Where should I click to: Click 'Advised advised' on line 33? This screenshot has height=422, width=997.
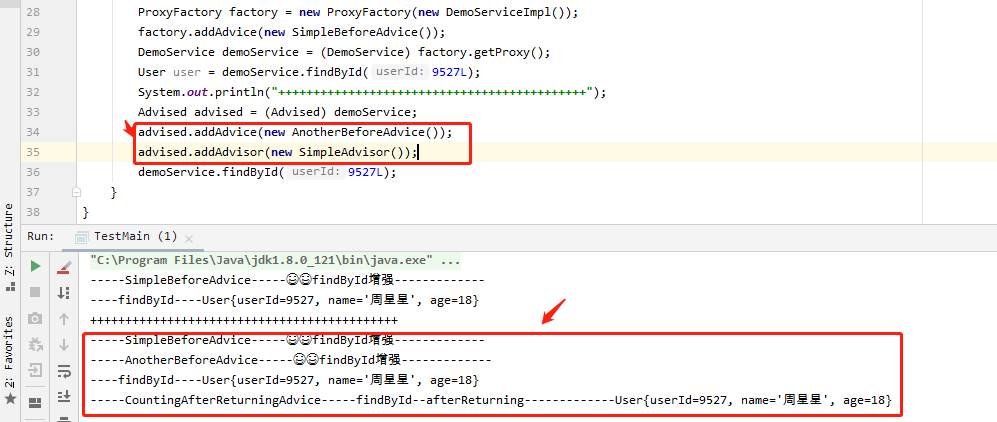pyautogui.click(x=190, y=112)
